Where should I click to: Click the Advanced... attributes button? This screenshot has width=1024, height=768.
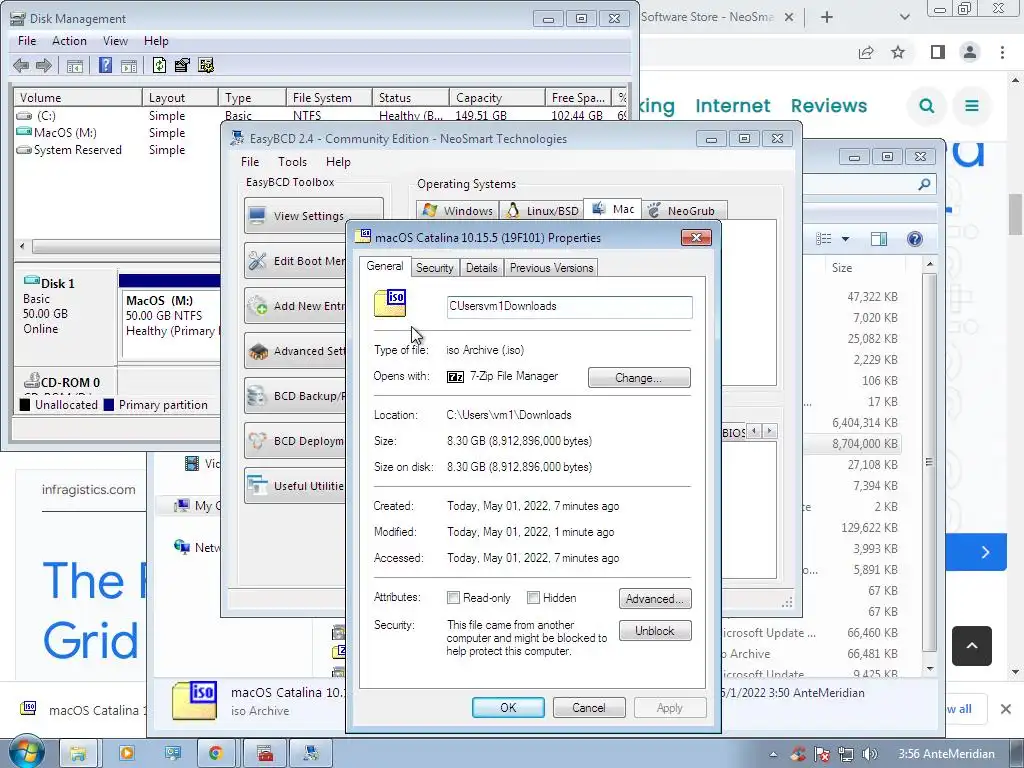pyautogui.click(x=655, y=598)
